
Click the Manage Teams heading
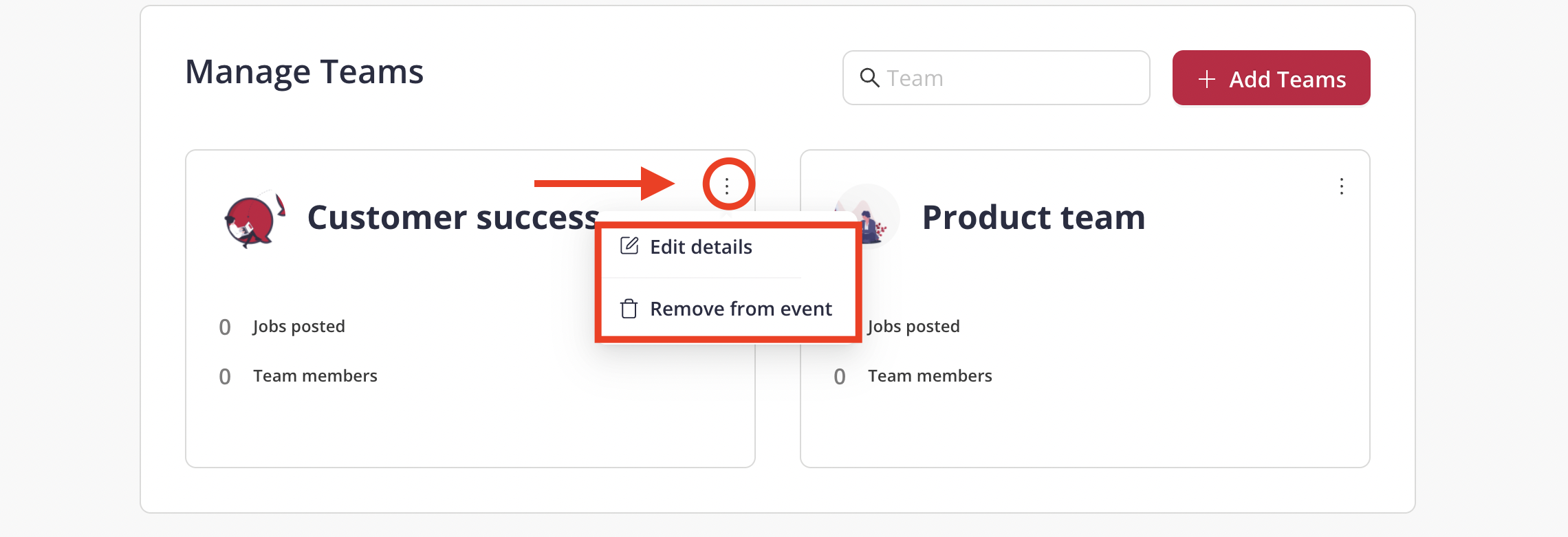pos(304,72)
